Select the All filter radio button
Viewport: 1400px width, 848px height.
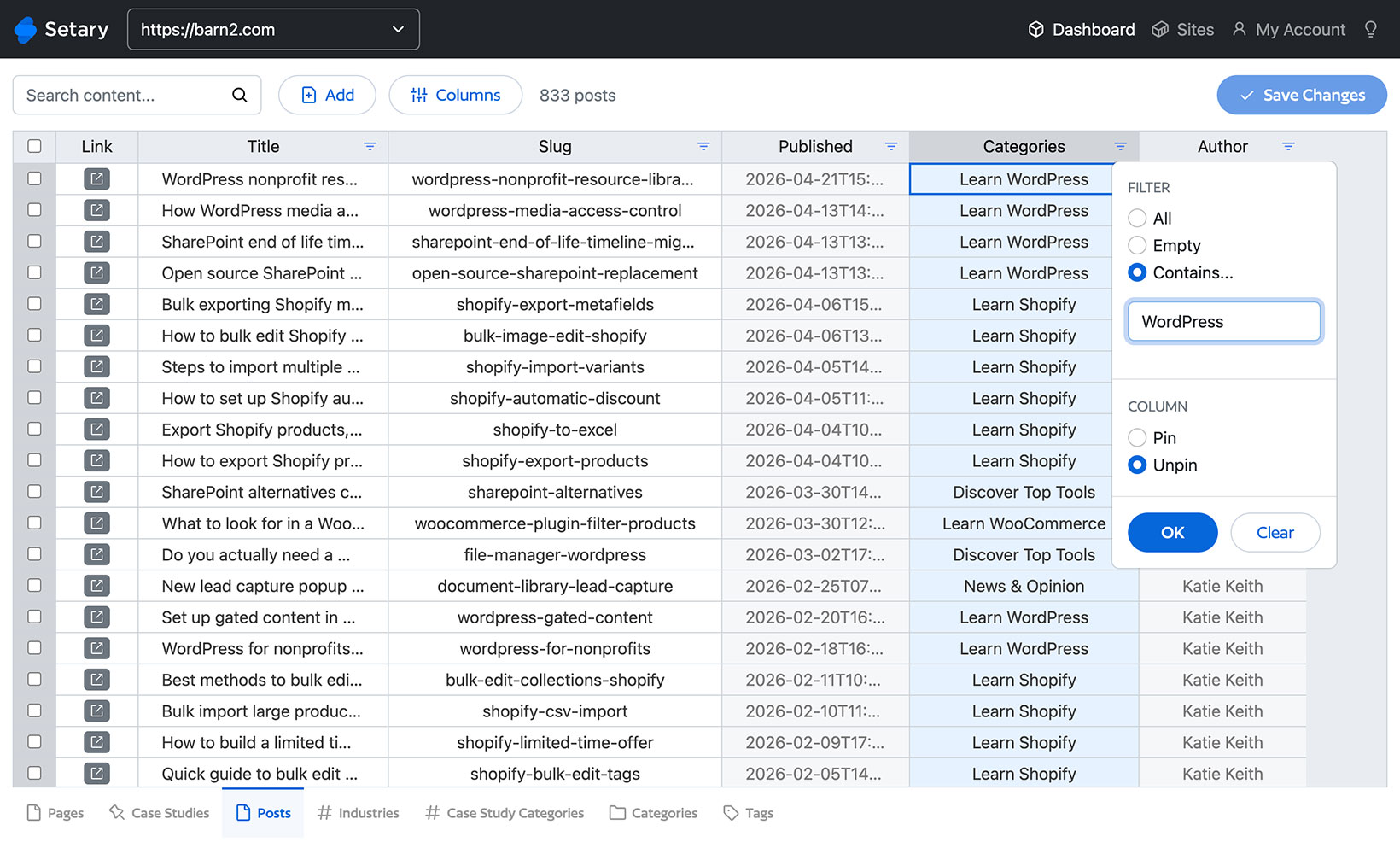(1137, 218)
